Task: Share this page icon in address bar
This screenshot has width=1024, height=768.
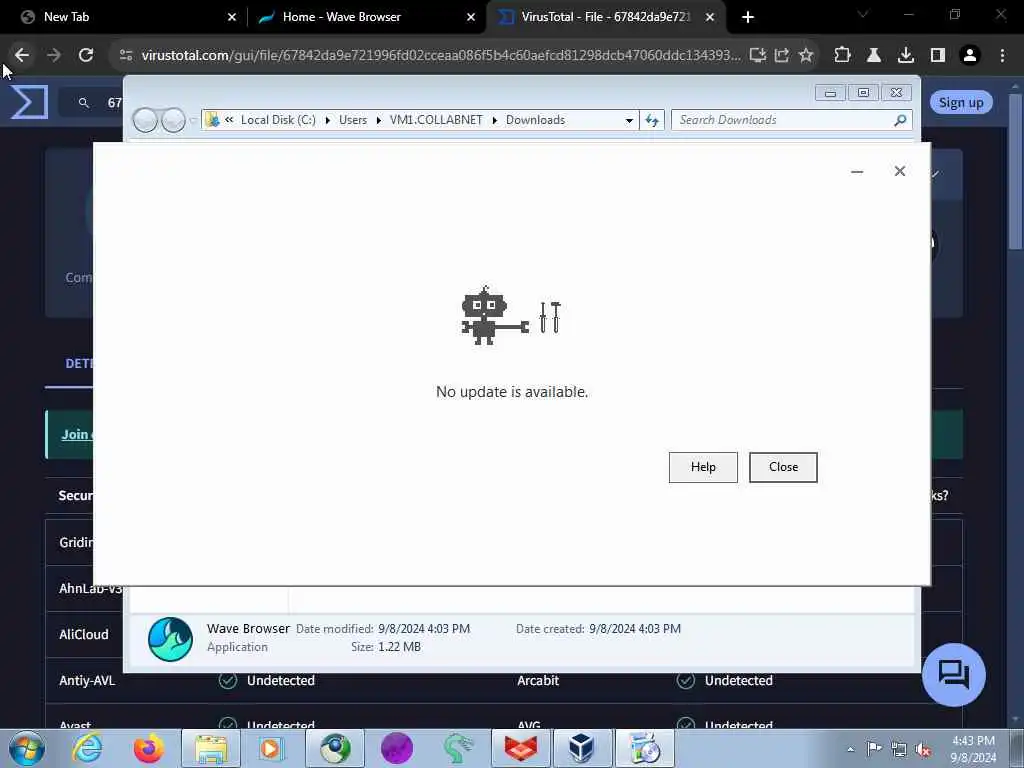Action: click(x=782, y=55)
